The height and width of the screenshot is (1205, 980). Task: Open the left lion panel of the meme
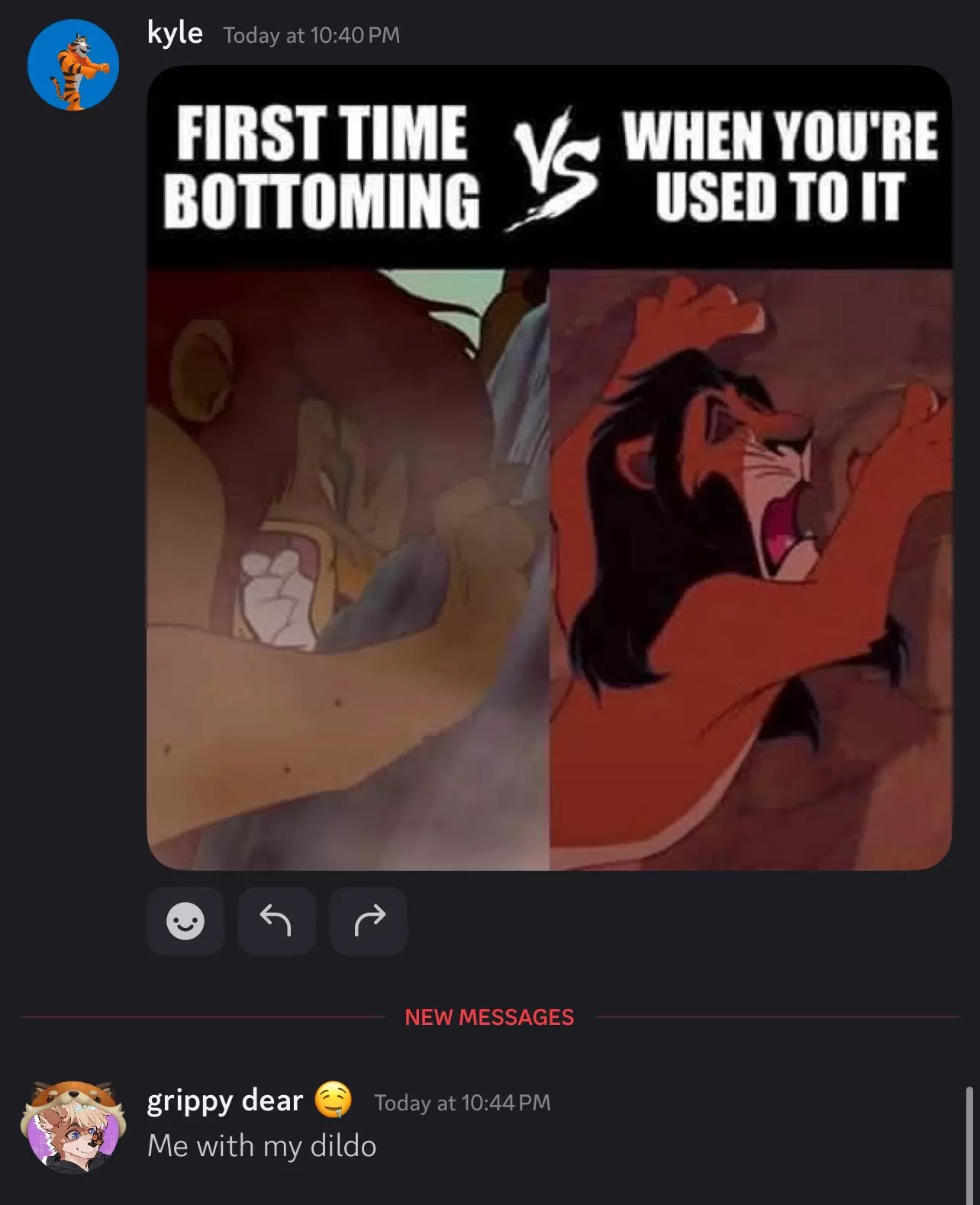click(348, 569)
